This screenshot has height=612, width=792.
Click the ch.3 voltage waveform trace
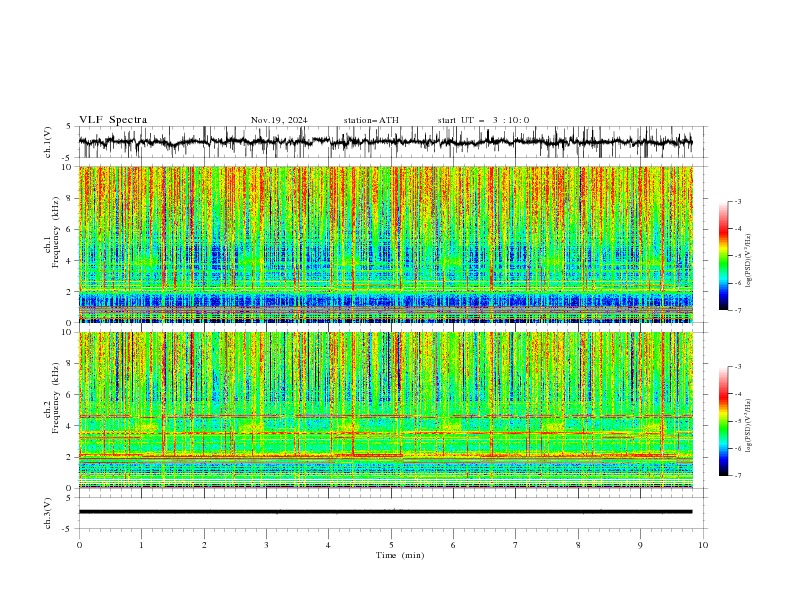pyautogui.click(x=385, y=512)
